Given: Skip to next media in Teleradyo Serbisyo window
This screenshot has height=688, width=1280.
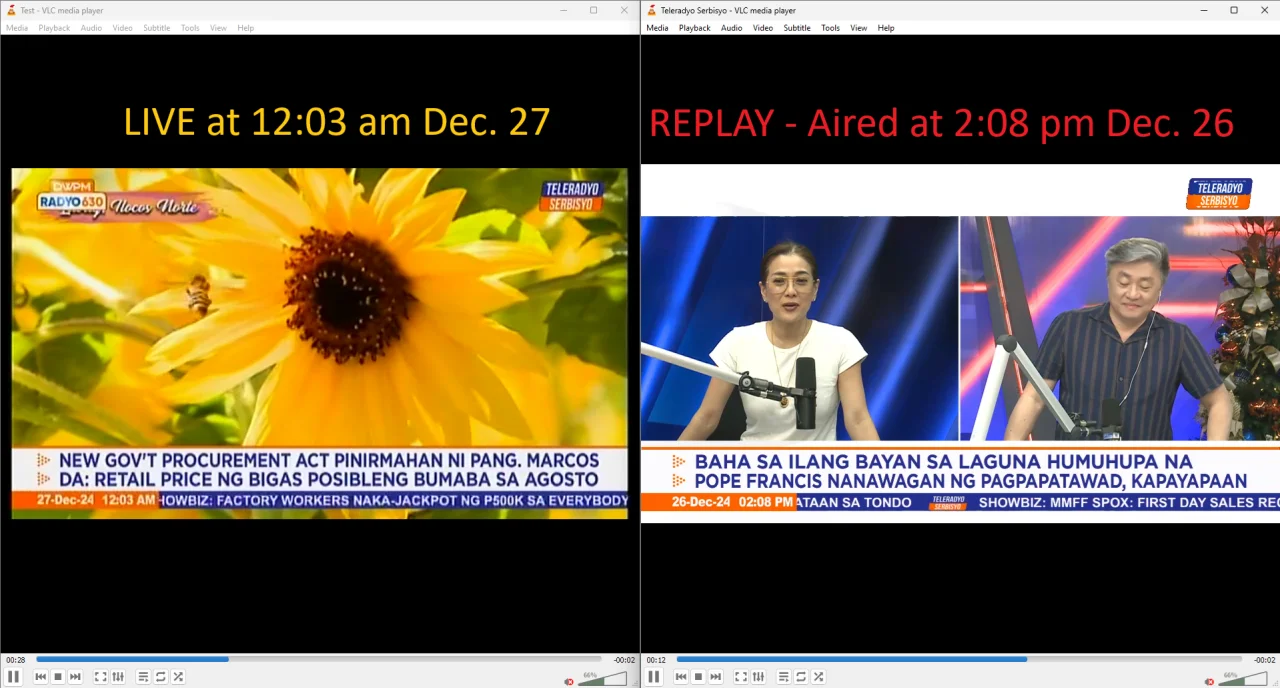Looking at the screenshot, I should 715,677.
